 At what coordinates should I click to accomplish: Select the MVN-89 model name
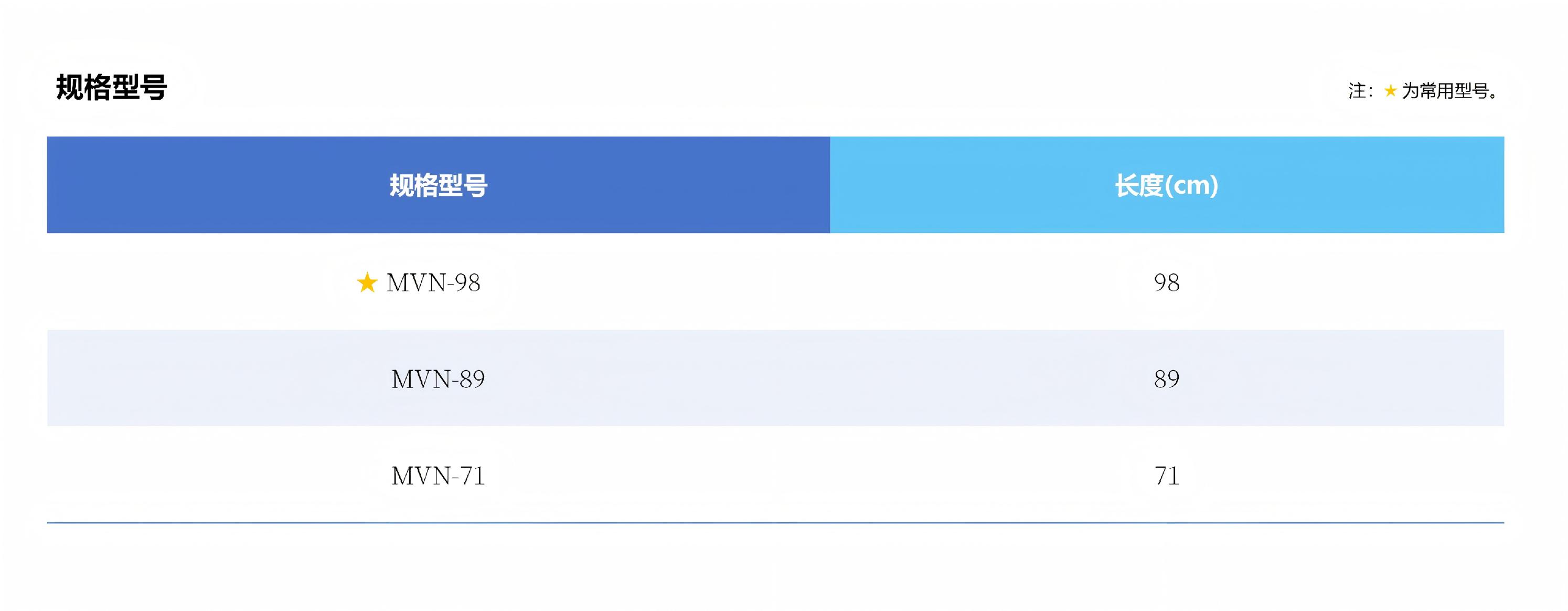point(438,379)
